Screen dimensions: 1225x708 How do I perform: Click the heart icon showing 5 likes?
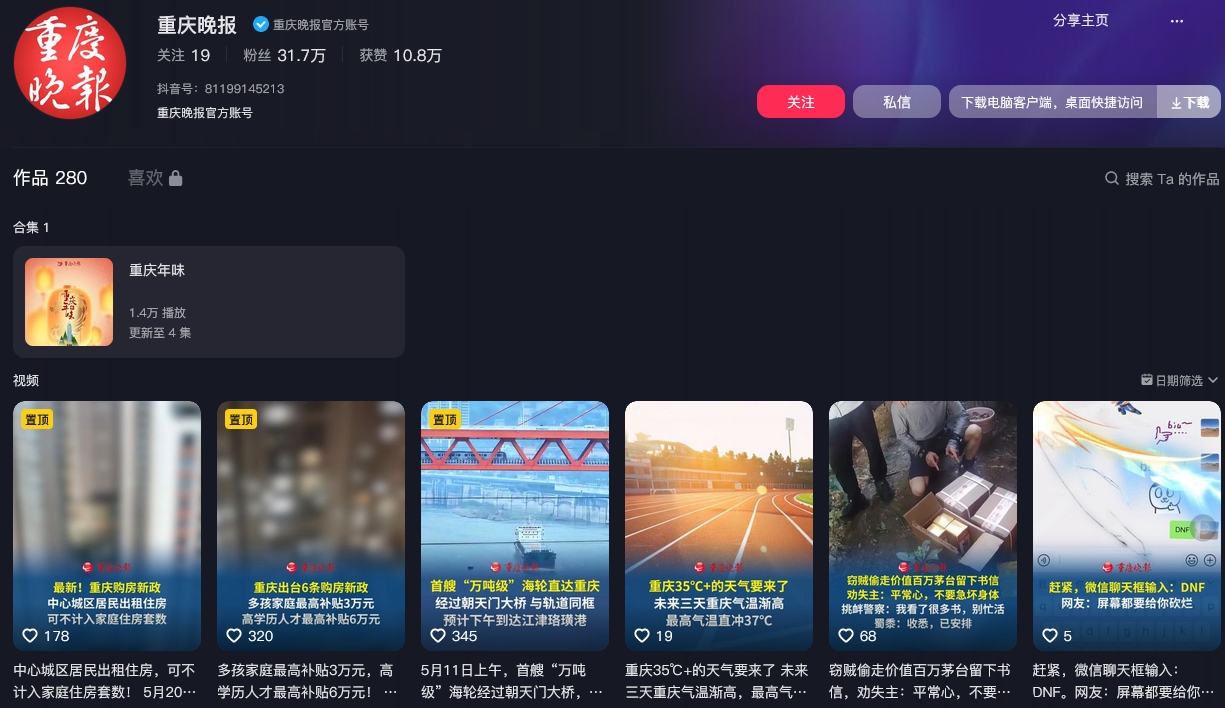pyautogui.click(x=1050, y=636)
